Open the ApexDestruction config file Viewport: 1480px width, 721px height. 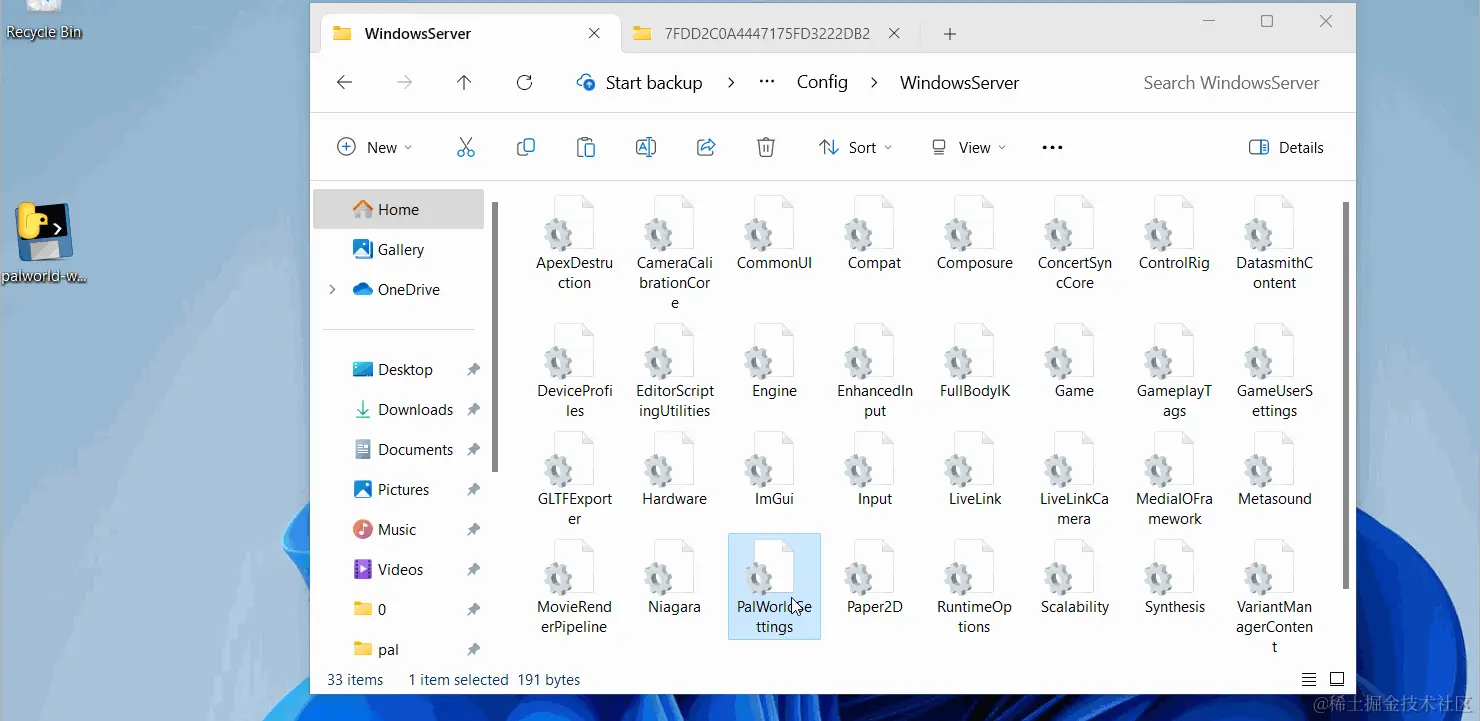[575, 244]
